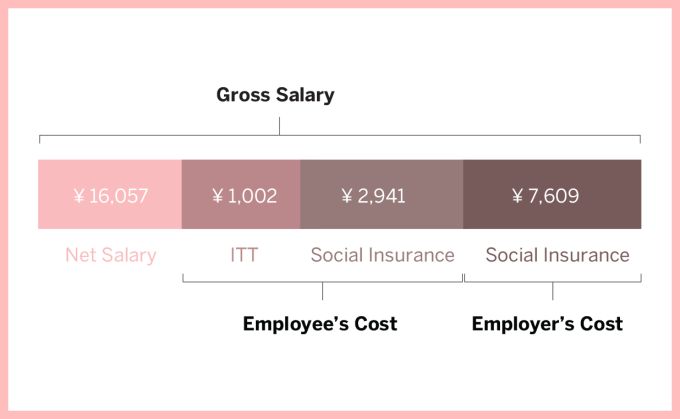
Task: Select the Employee's Cost heading
Action: [320, 324]
